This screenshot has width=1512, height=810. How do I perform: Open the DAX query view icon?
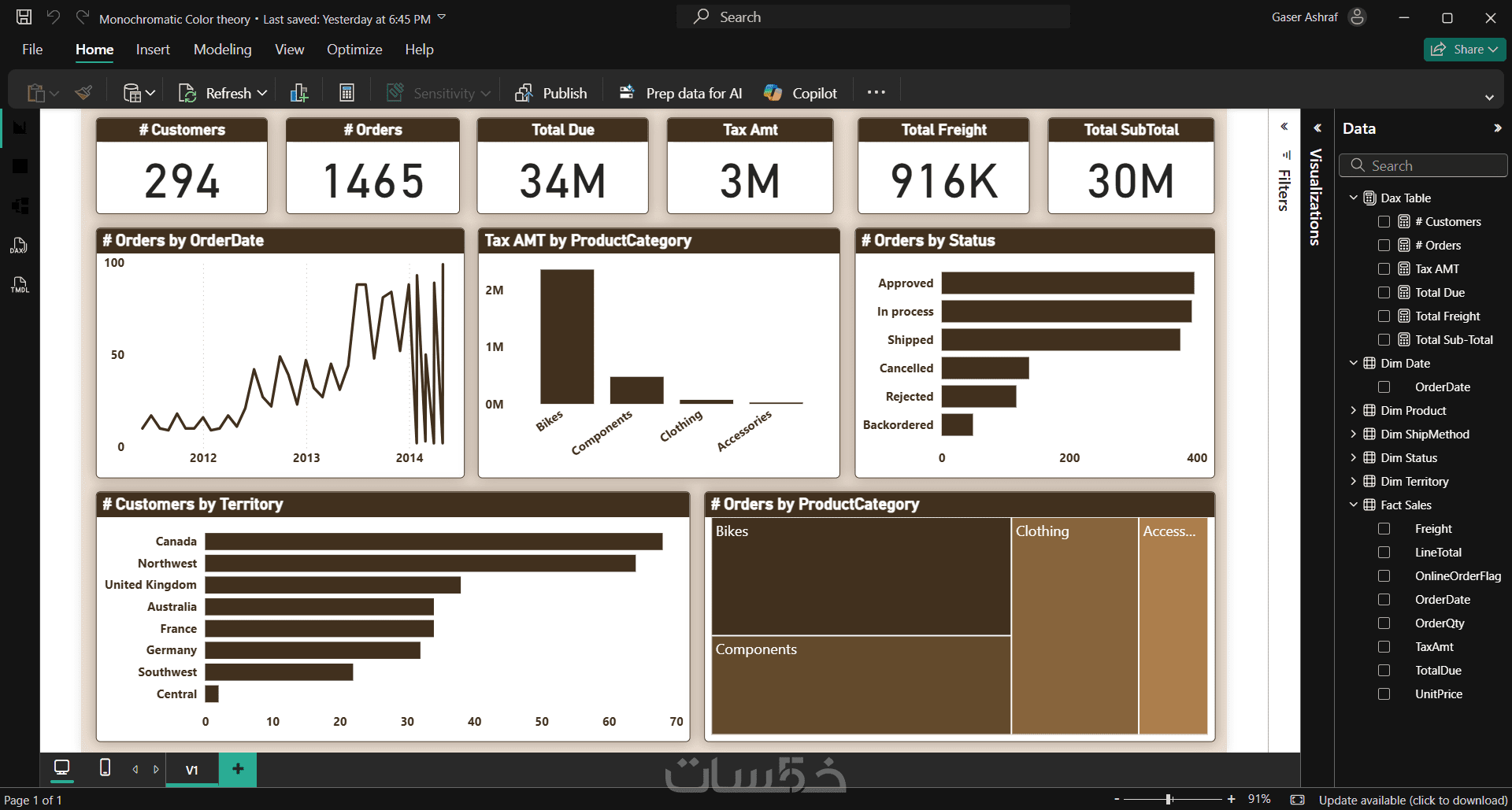(x=19, y=246)
